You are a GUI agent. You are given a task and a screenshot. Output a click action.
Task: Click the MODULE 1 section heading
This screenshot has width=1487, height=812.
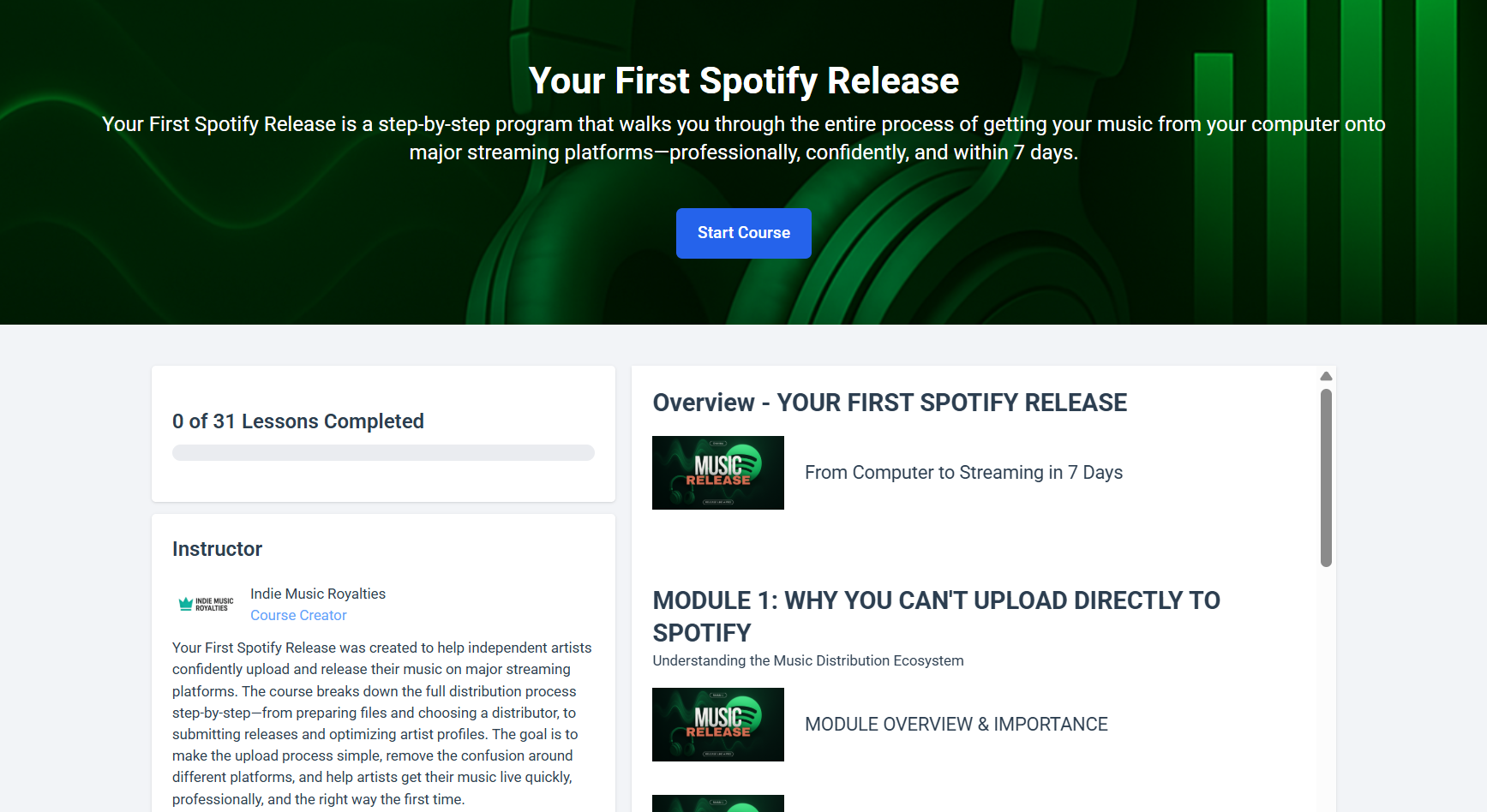[x=936, y=617]
